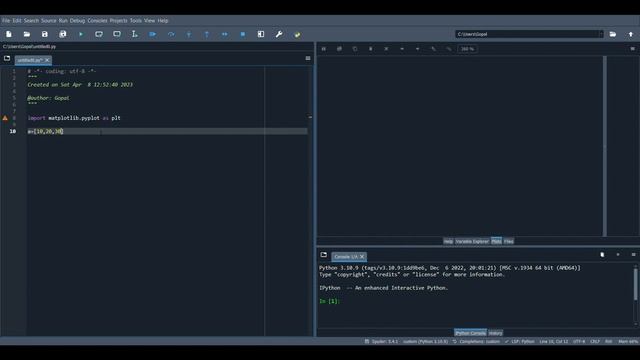Clear the console with the top-right icon
Screen dimensions: 640x360
602,255
